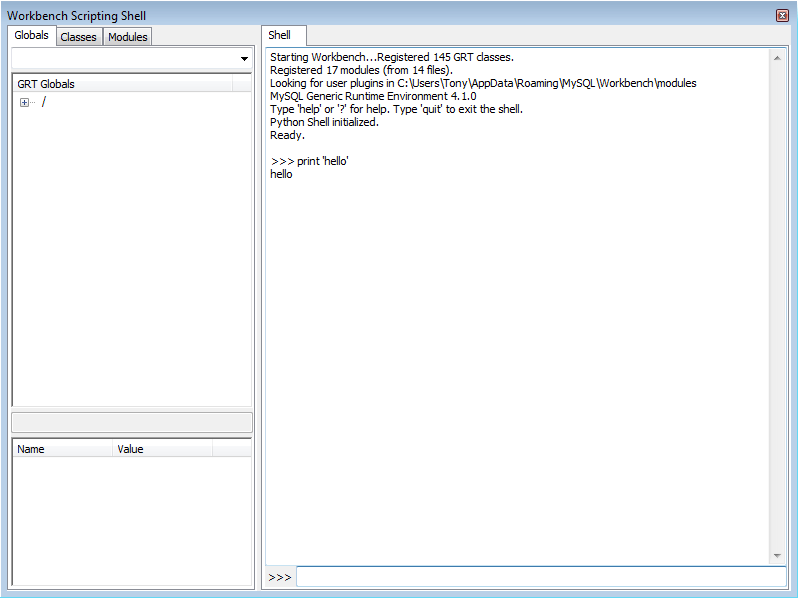Close the Workbench Scripting Shell window
This screenshot has height=598, width=798.
782,15
